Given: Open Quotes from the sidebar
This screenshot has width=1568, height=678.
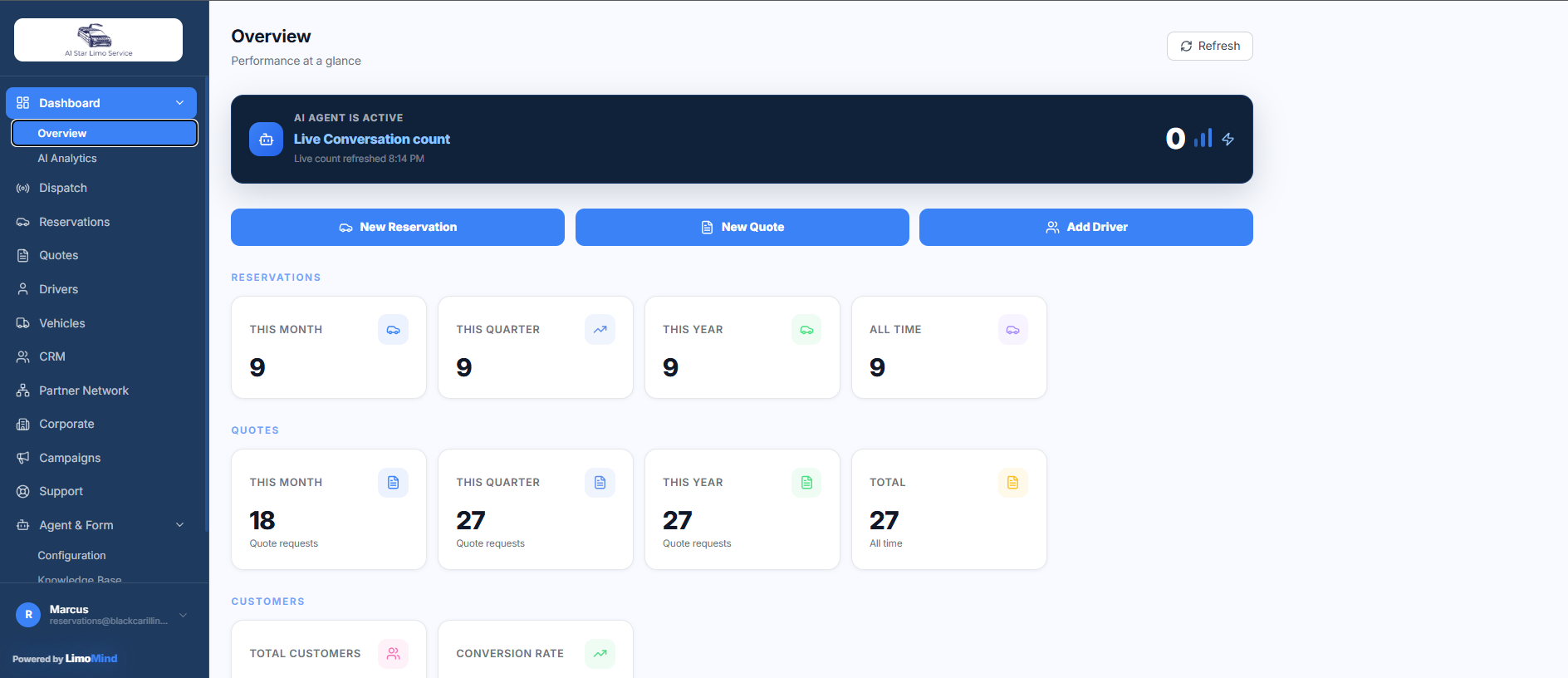Looking at the screenshot, I should coord(59,255).
